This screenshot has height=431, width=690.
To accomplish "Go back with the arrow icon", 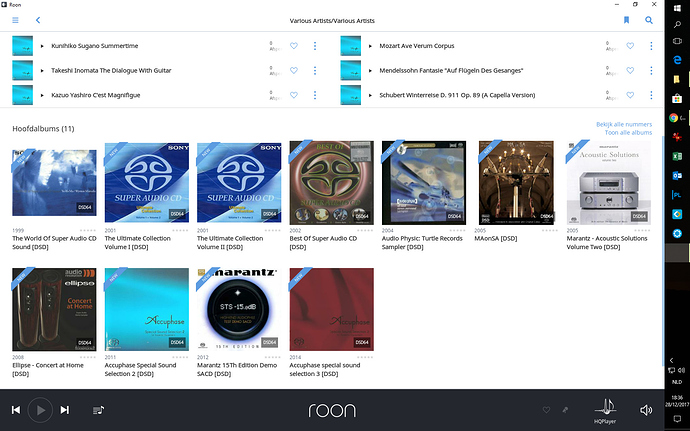I will point(38,20).
